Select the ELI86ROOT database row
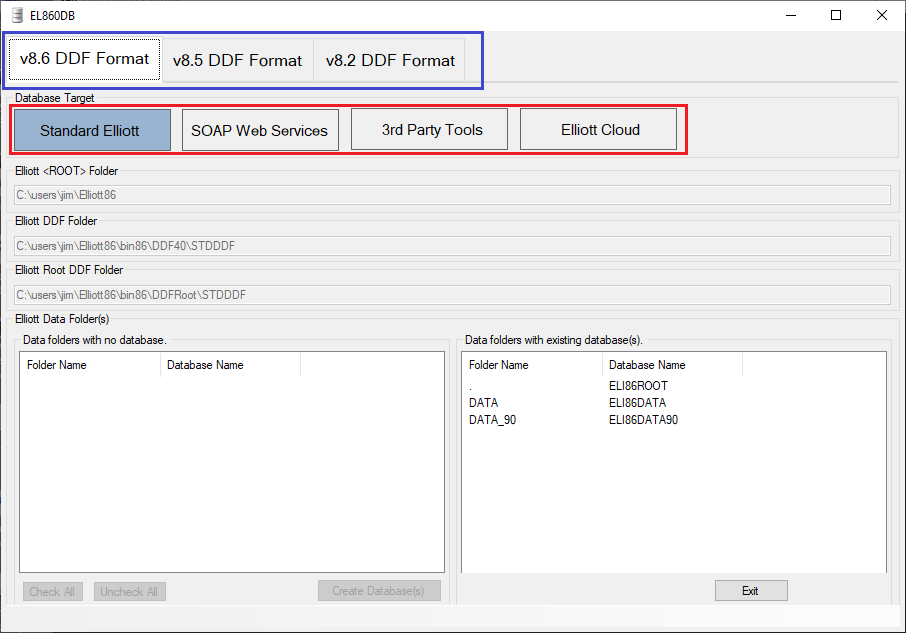This screenshot has height=633, width=906. tap(638, 386)
